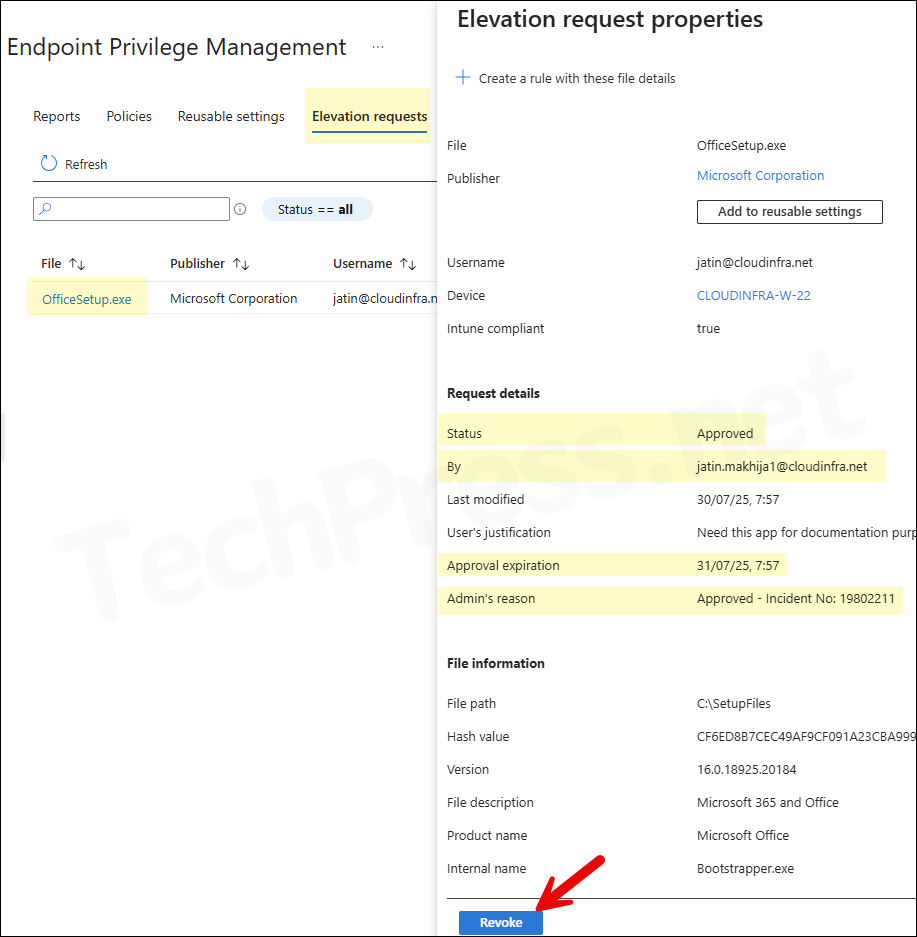Select the Incident No: 19802211 admin reason
Viewport: 917px width, 937px height.
coord(796,598)
